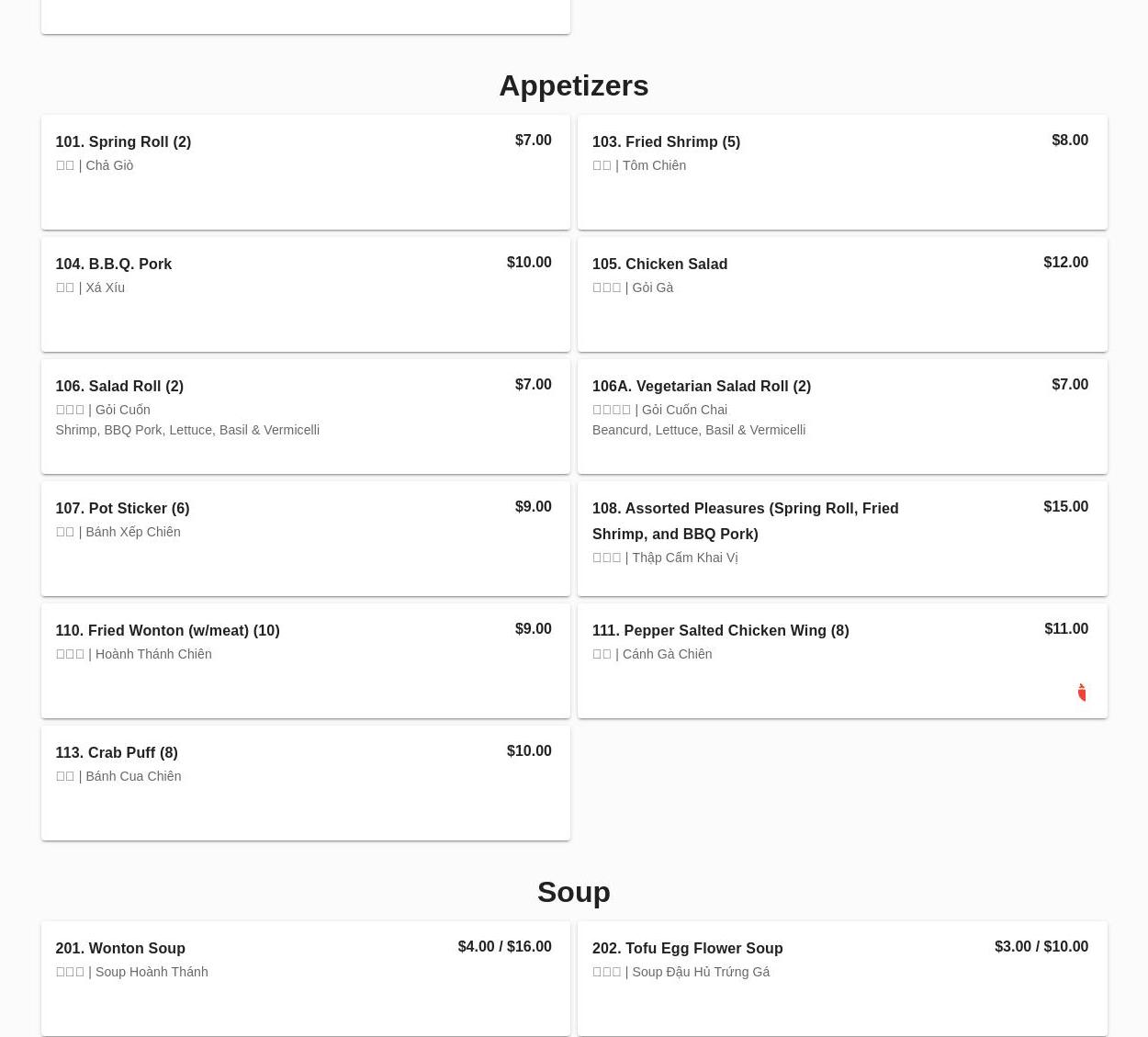This screenshot has height=1037, width=1148.
Task: Click the $15.00 price of Assorted Pleasures
Action: tap(1065, 506)
